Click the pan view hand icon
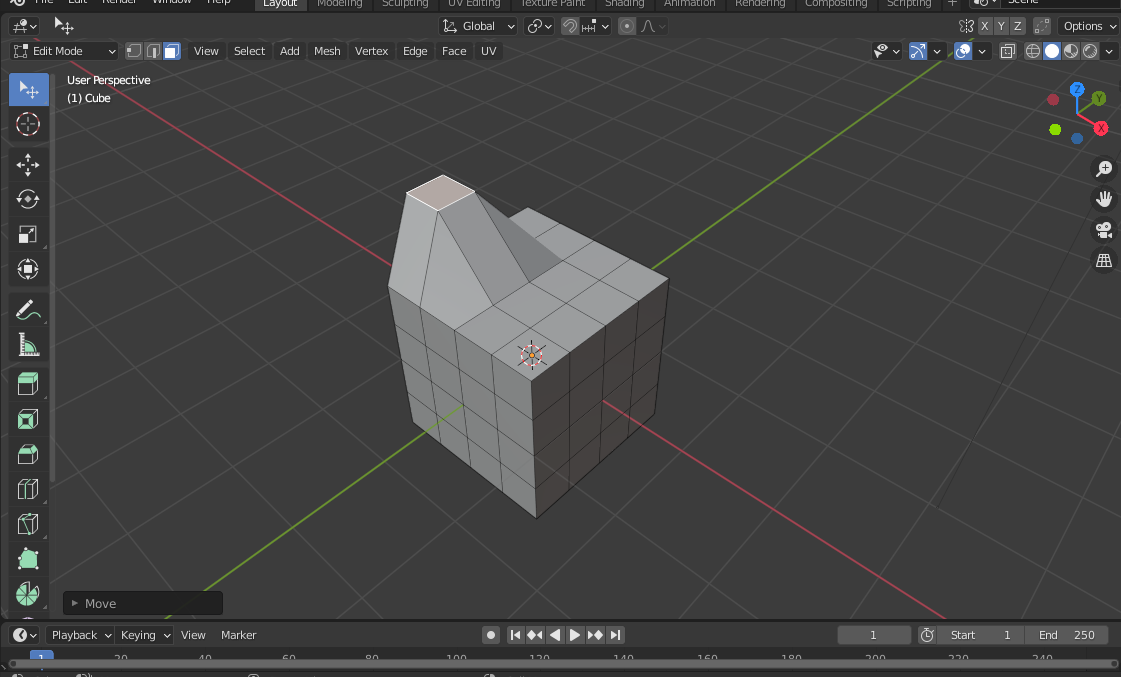 point(1104,199)
